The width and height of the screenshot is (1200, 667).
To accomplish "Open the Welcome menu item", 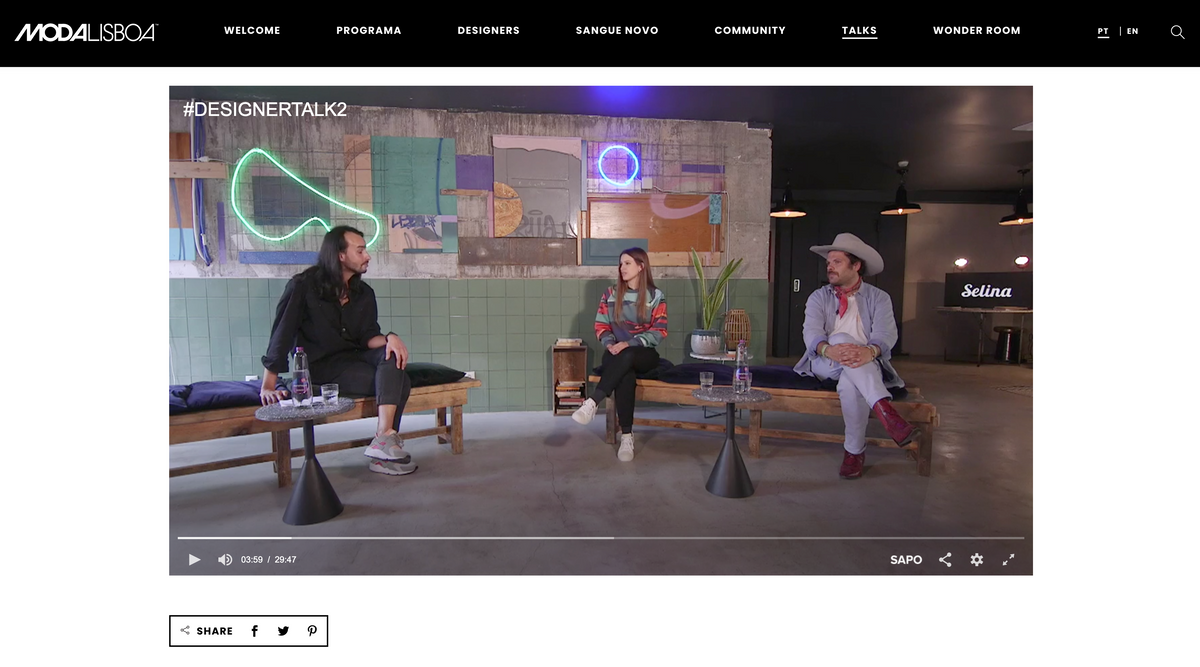I will point(252,31).
